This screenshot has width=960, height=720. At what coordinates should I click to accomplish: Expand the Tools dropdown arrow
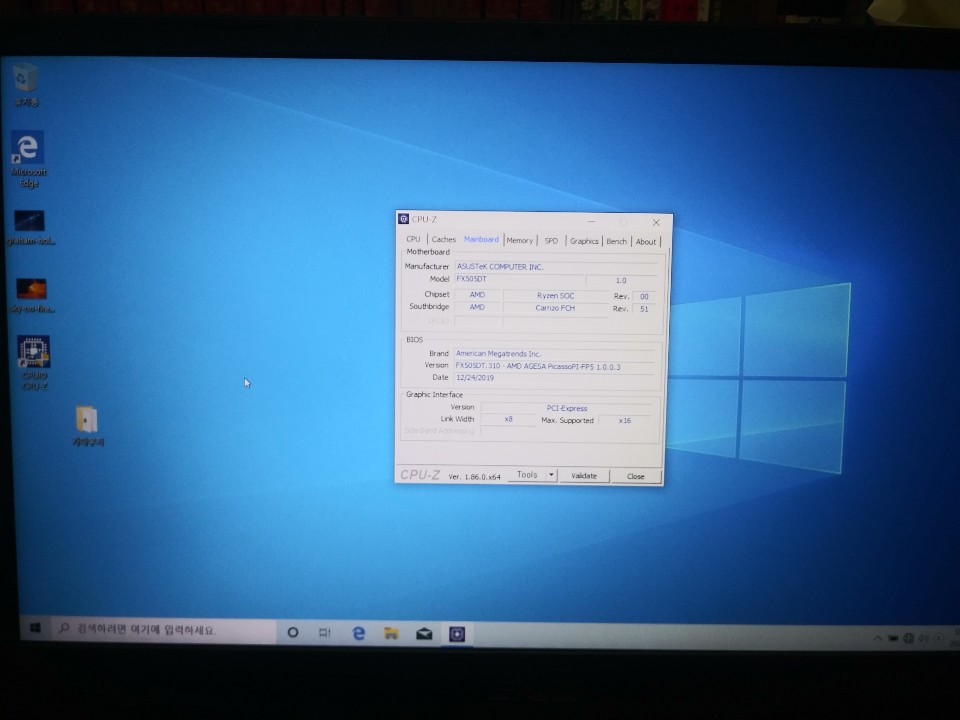point(551,475)
